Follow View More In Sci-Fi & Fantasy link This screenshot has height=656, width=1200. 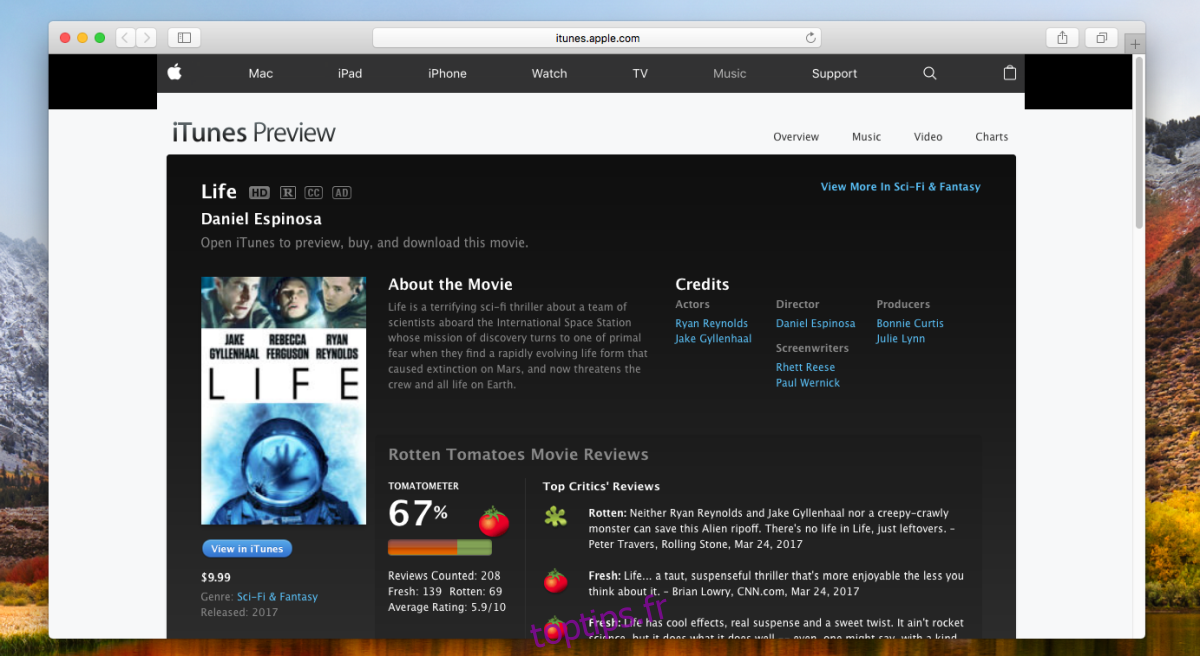[x=900, y=187]
